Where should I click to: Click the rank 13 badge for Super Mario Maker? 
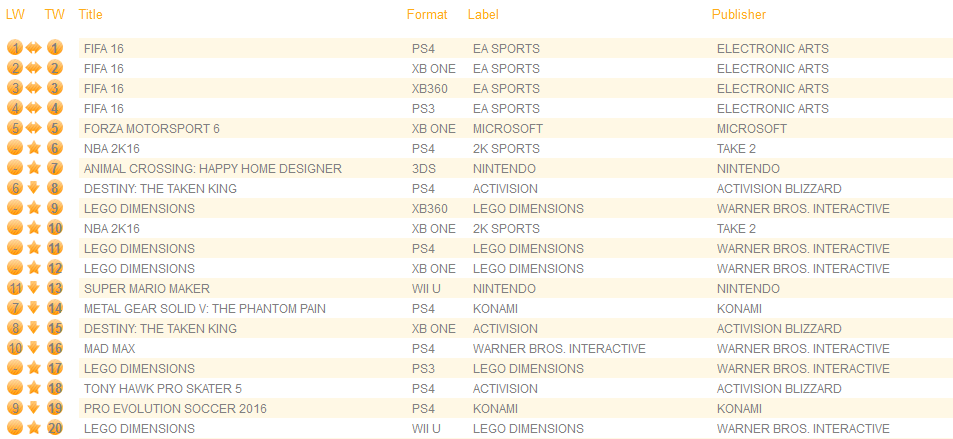pos(55,288)
